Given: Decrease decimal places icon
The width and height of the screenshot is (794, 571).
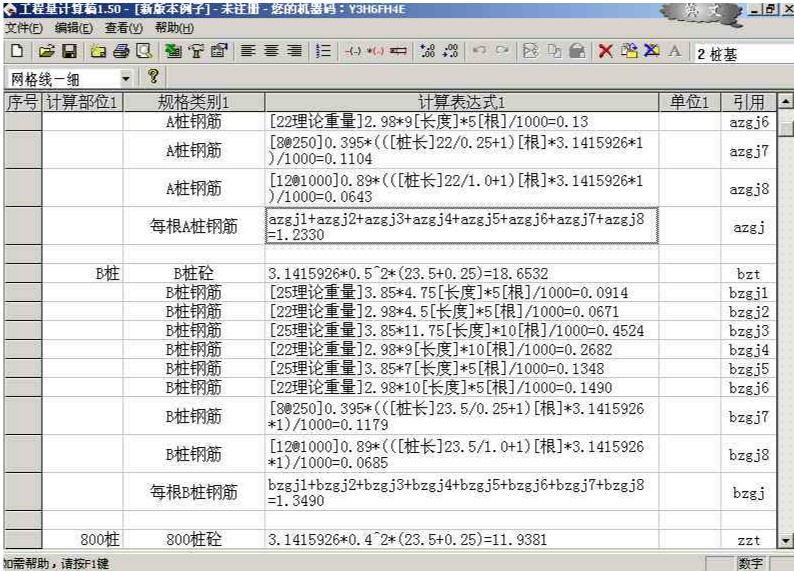Looking at the screenshot, I should click(450, 51).
